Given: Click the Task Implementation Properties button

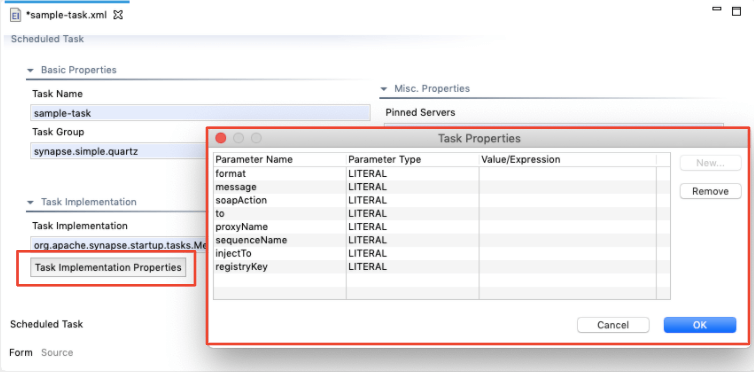Looking at the screenshot, I should (108, 268).
